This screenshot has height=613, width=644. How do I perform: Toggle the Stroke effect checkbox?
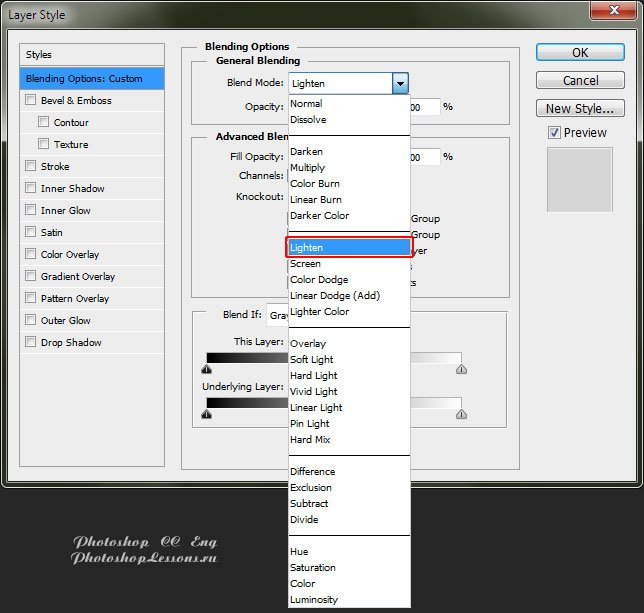tap(31, 166)
